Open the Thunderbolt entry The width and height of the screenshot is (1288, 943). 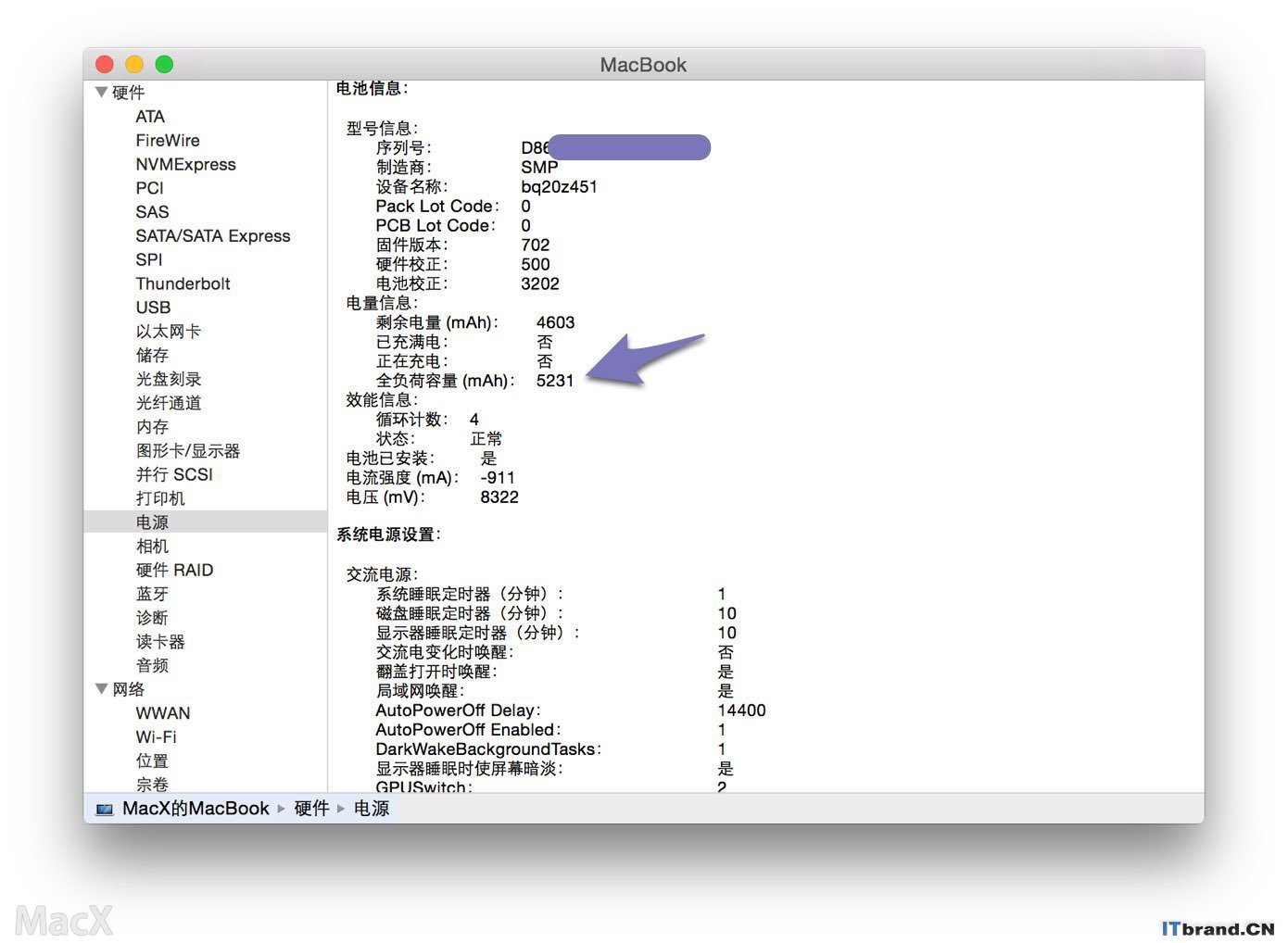183,284
